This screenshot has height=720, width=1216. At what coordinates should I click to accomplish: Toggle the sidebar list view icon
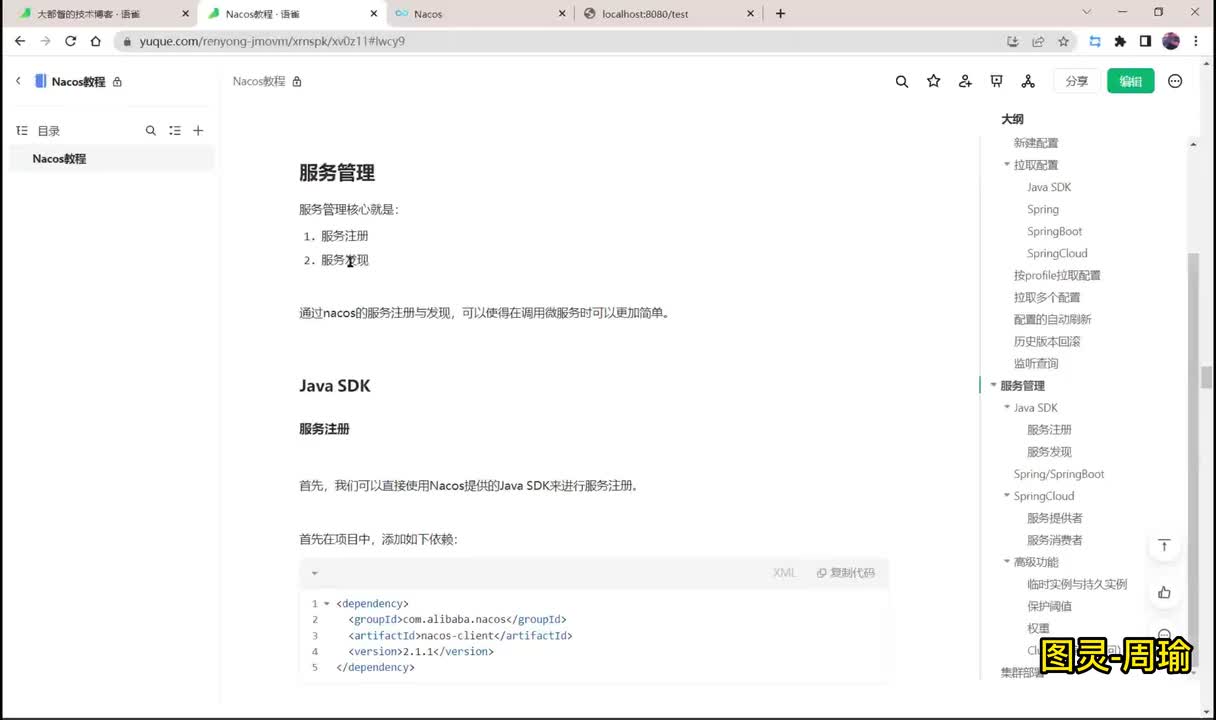[x=175, y=130]
